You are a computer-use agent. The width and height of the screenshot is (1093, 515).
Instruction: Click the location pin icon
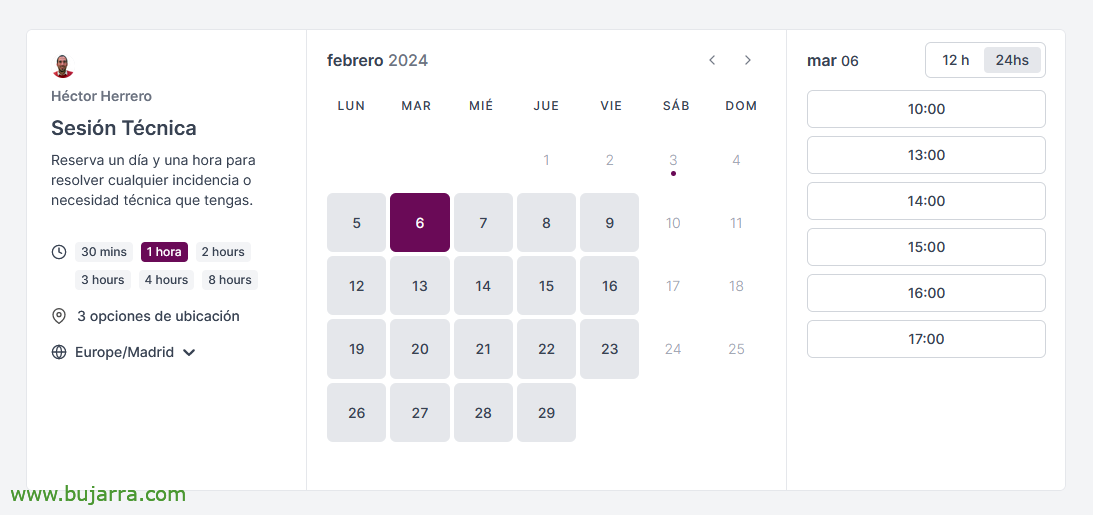point(59,316)
